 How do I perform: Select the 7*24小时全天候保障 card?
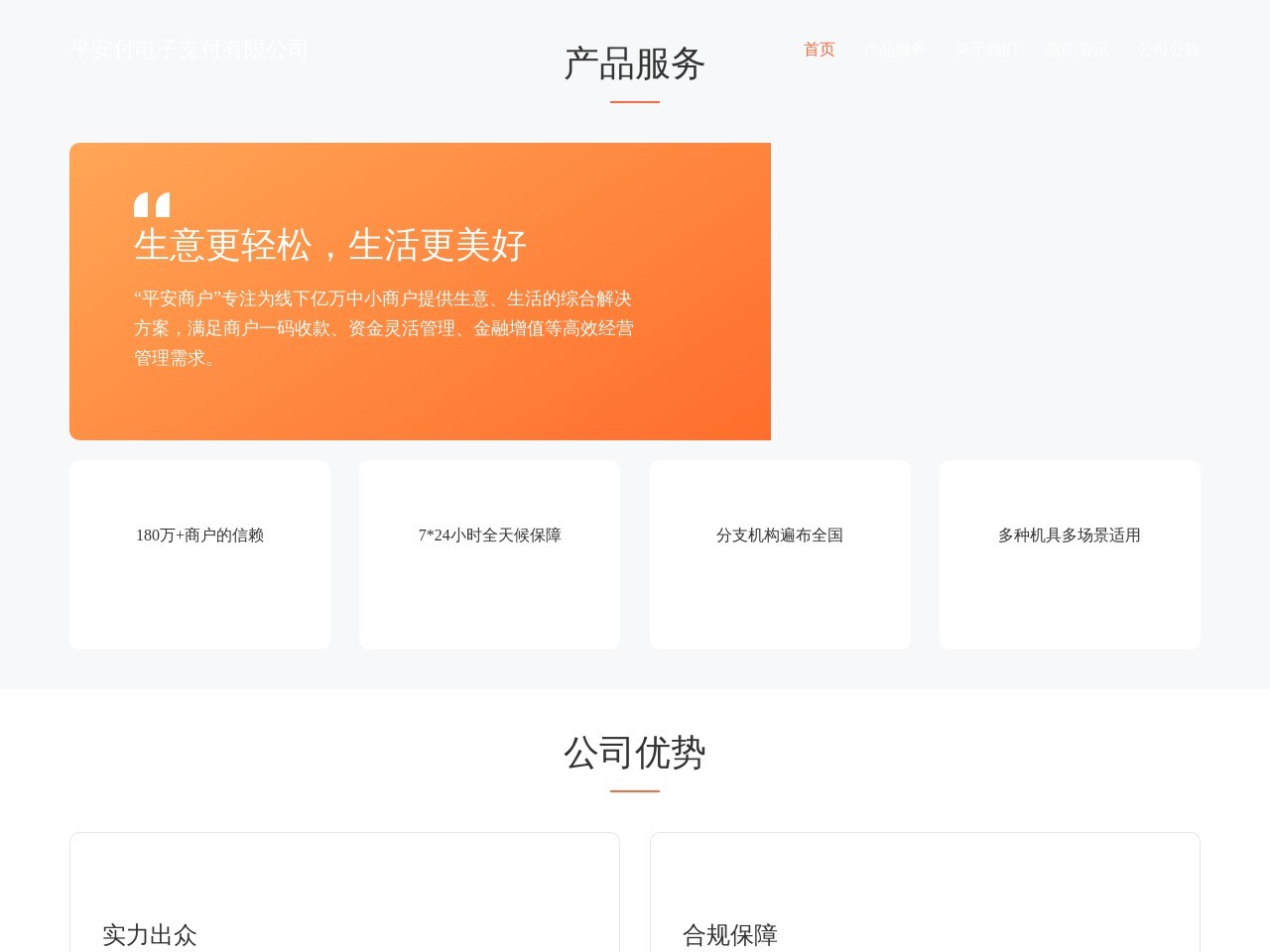pos(489,554)
